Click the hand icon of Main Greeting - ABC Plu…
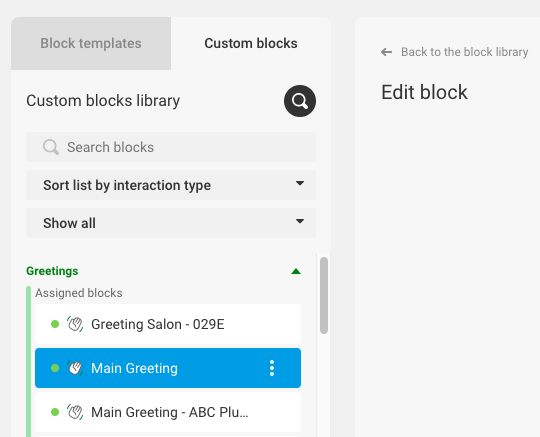 pos(75,412)
